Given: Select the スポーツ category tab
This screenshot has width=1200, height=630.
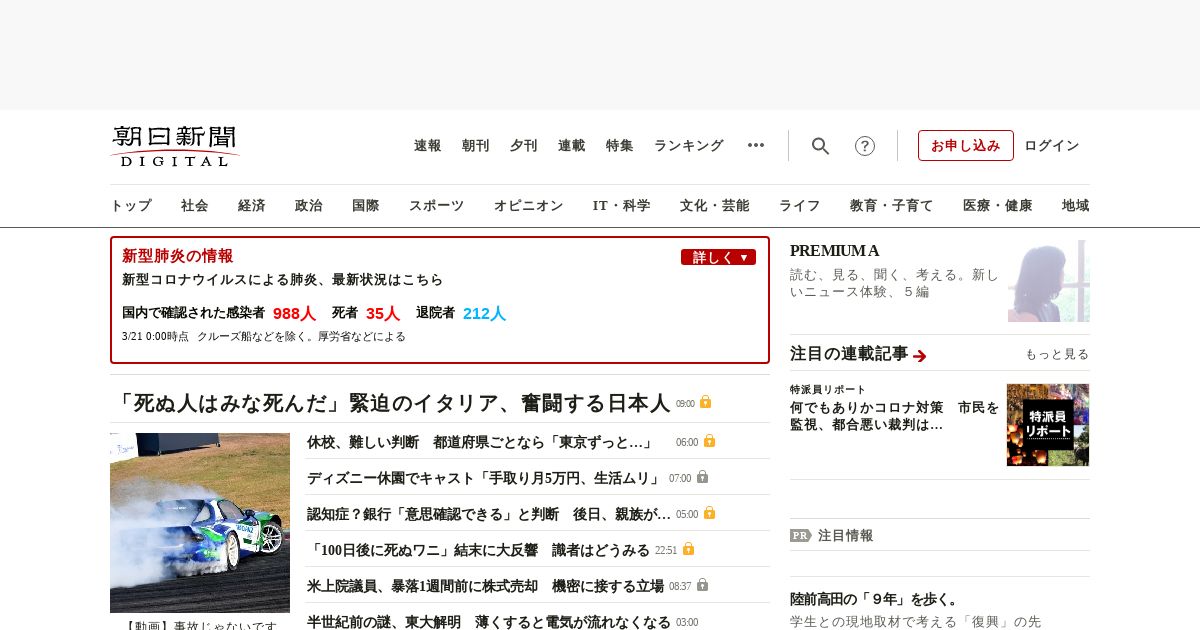Looking at the screenshot, I should pyautogui.click(x=436, y=206).
